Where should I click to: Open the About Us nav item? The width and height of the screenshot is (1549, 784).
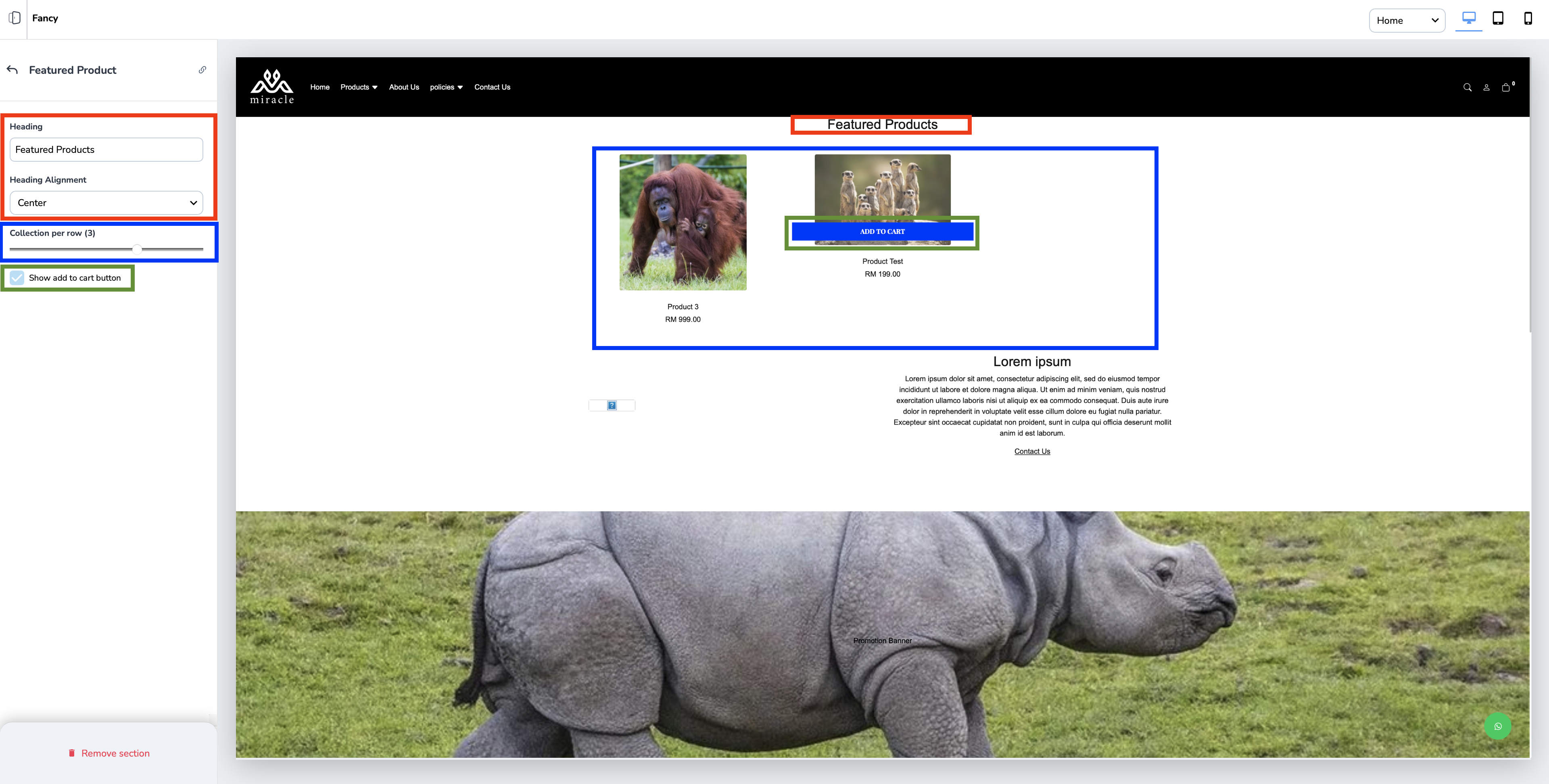(404, 87)
